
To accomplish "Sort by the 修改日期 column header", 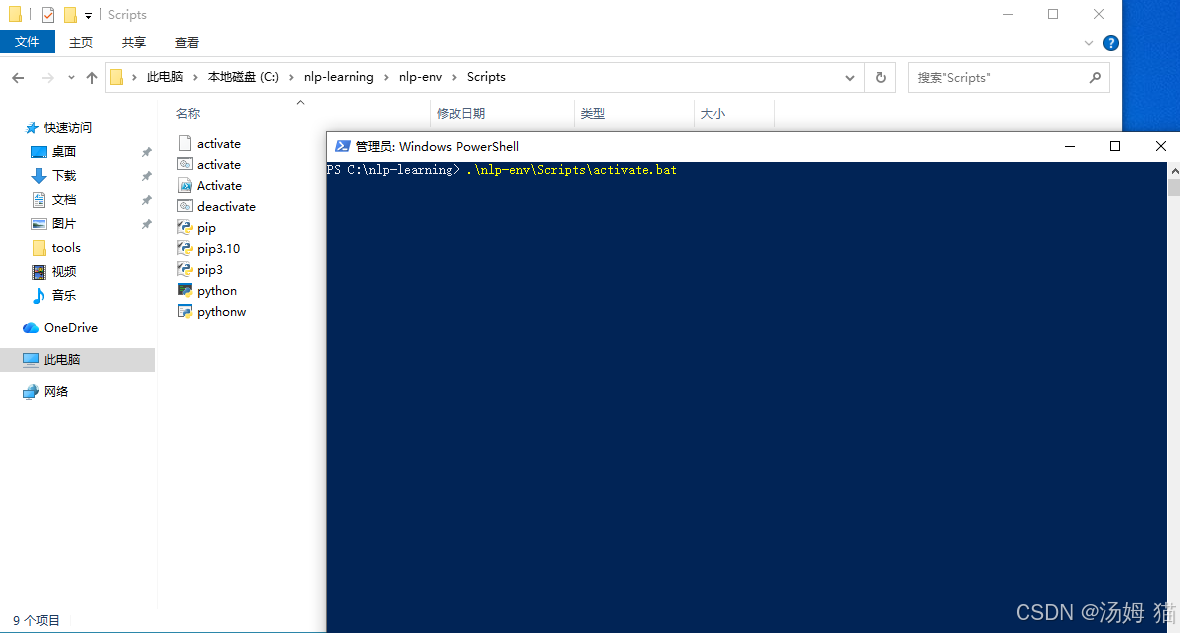I will point(461,114).
